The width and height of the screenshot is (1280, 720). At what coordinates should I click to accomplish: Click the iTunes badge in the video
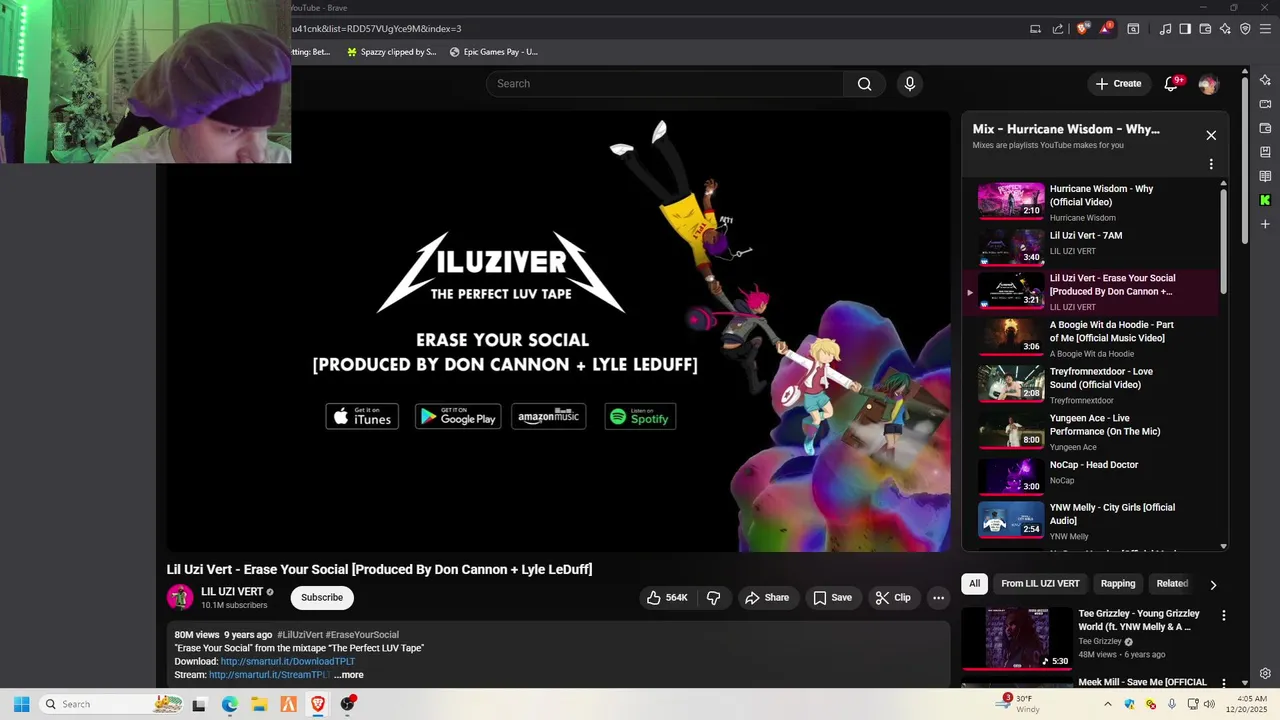pyautogui.click(x=362, y=417)
